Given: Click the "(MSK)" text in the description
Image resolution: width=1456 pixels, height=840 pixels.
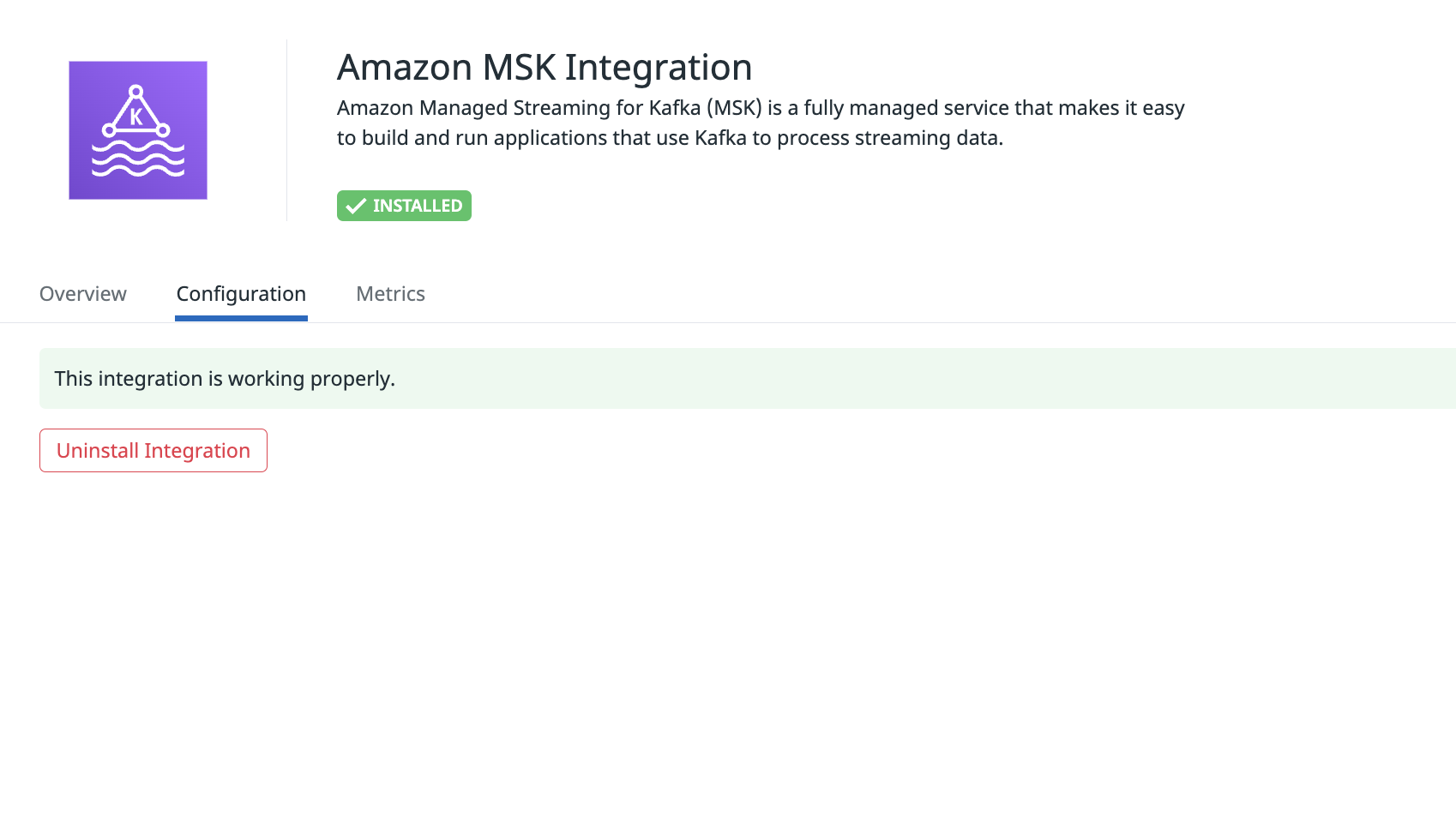Looking at the screenshot, I should click(734, 108).
